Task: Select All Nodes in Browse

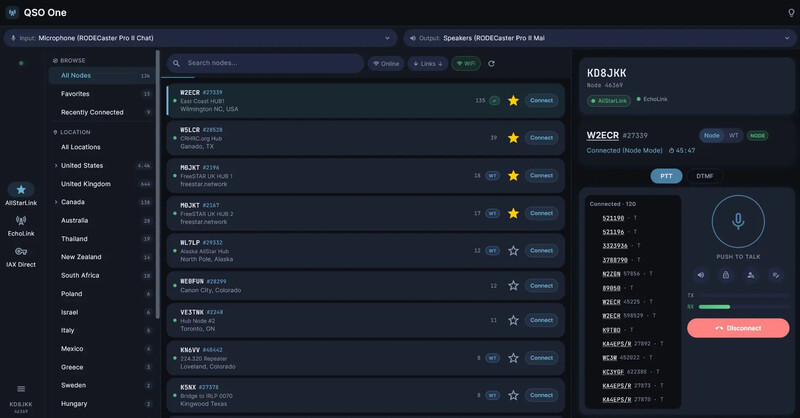Action: point(102,76)
